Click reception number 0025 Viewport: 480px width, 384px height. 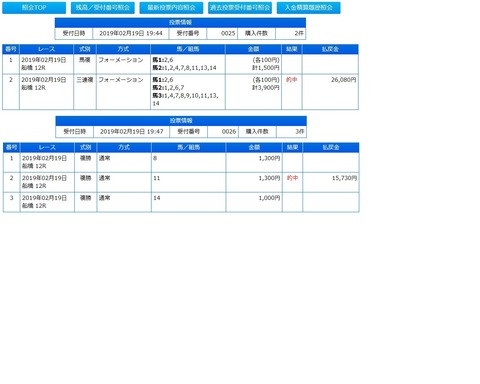point(228,33)
